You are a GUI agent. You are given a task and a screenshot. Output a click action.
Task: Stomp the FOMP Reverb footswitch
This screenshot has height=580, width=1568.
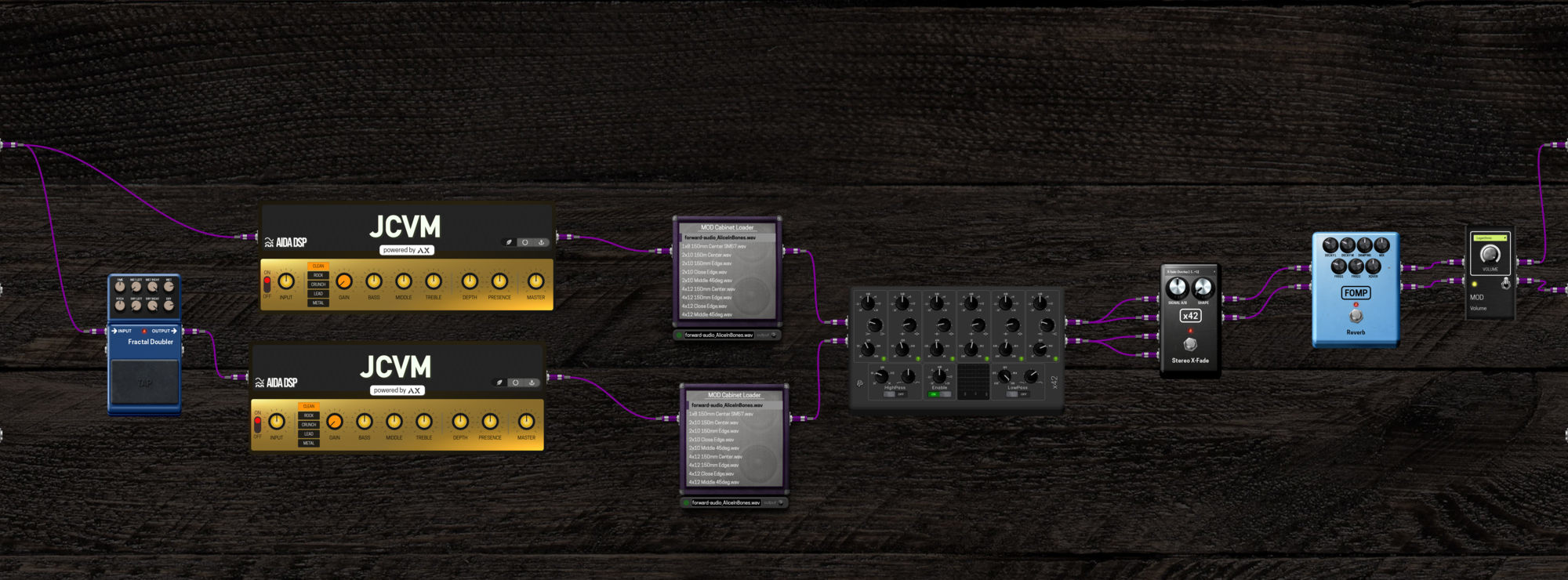pos(1356,317)
